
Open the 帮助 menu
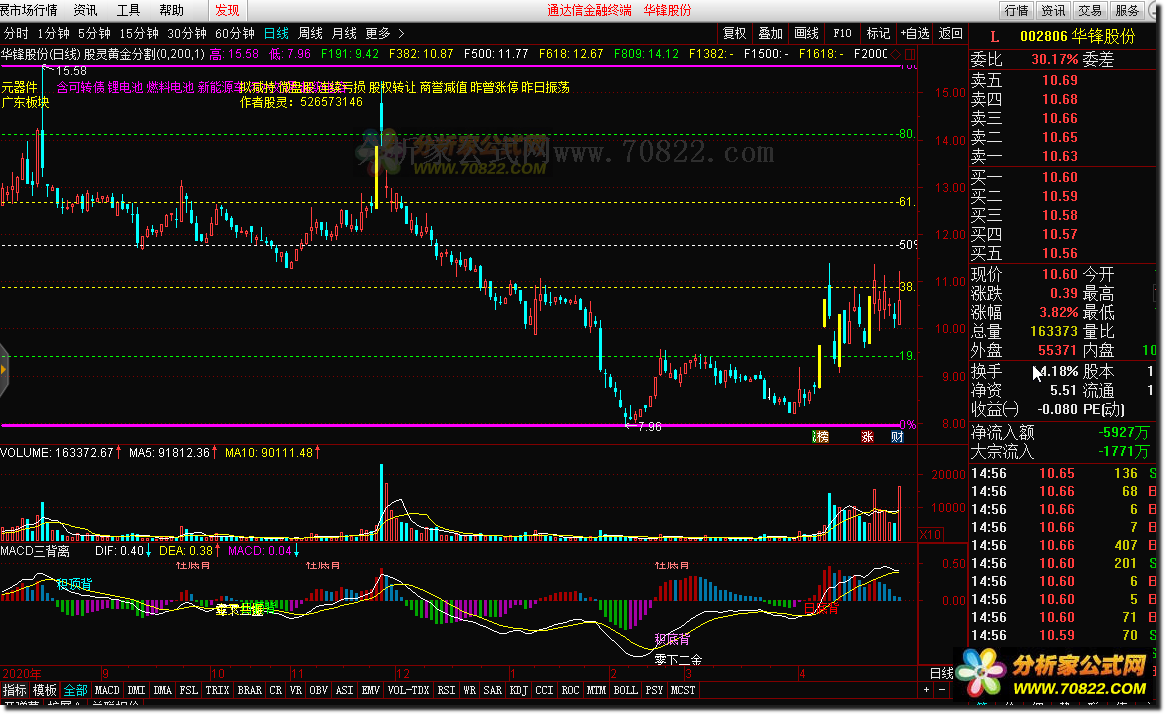point(172,10)
